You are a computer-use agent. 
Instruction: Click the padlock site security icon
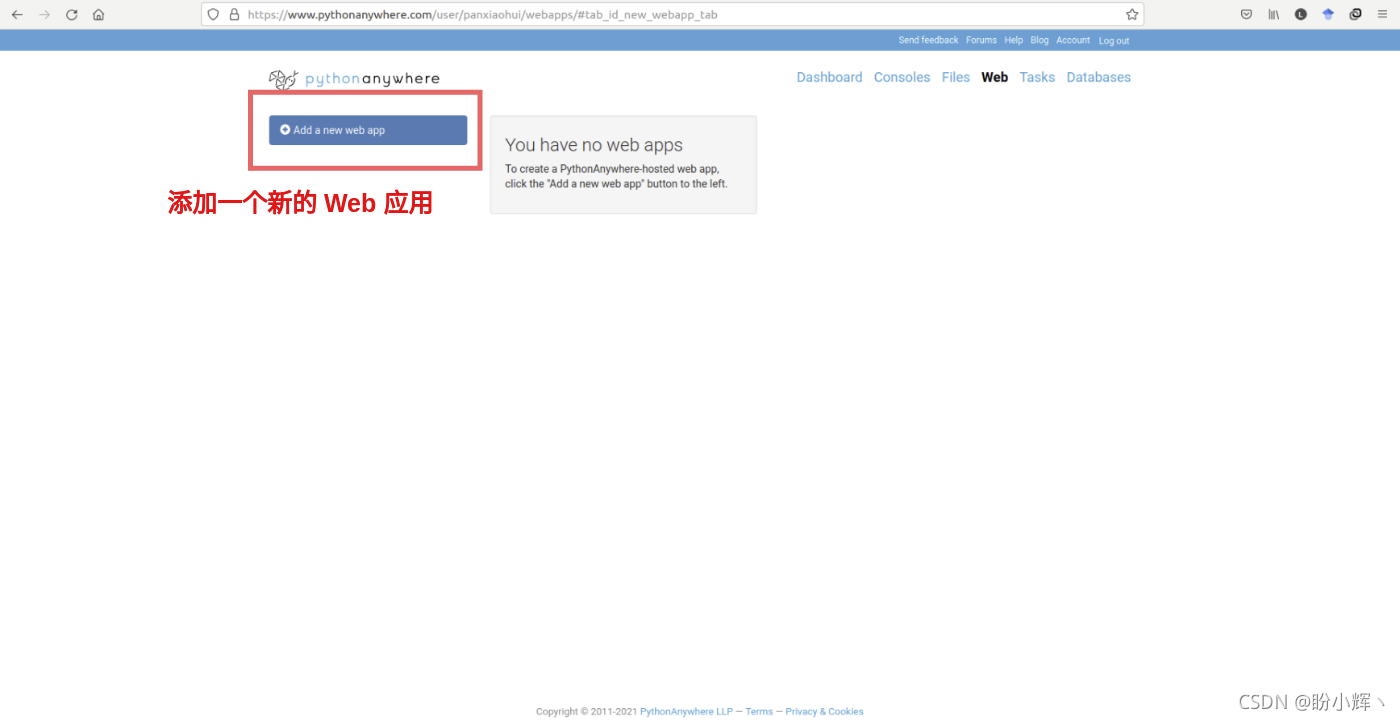click(234, 15)
